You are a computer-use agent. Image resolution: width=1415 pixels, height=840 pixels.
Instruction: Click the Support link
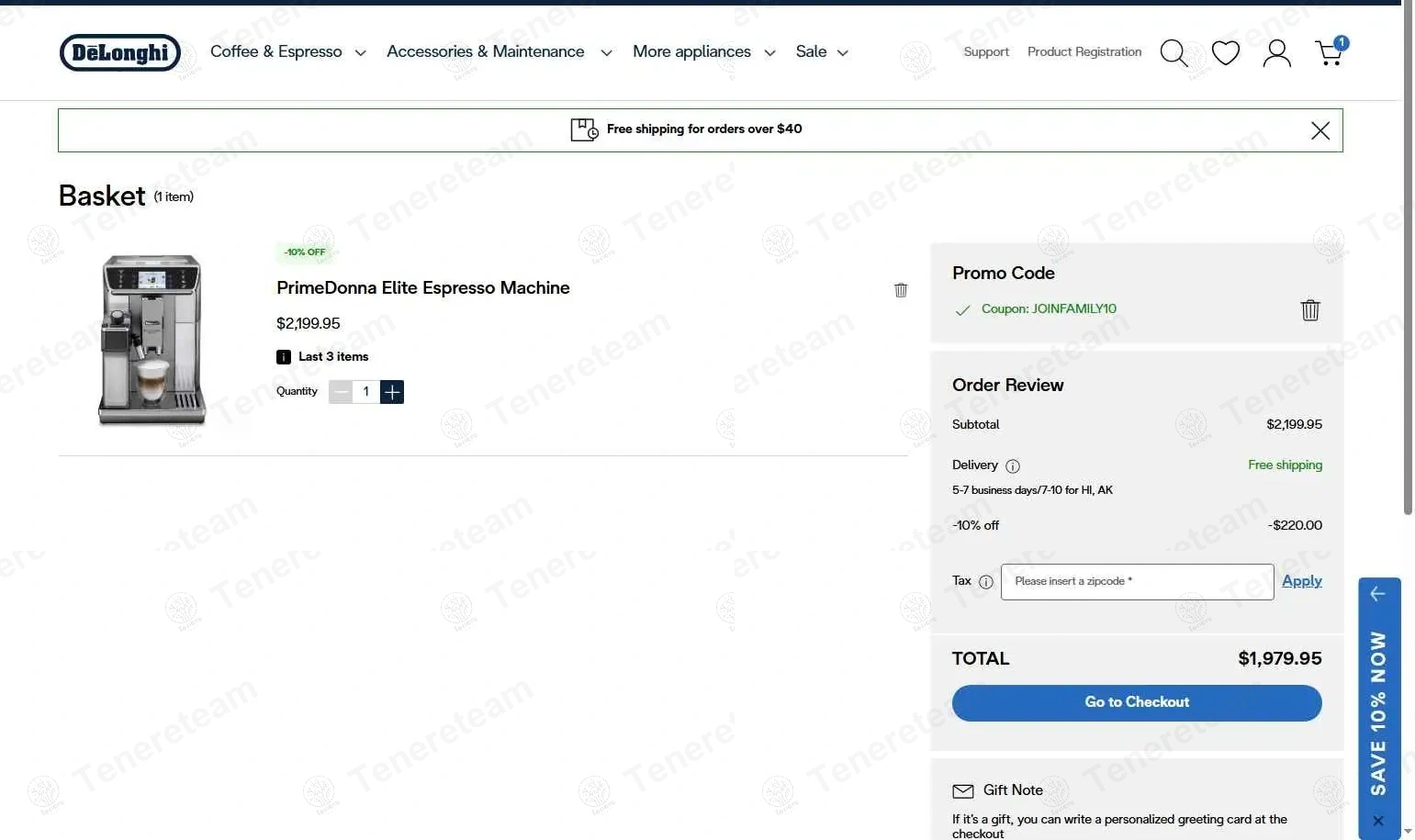click(x=986, y=52)
